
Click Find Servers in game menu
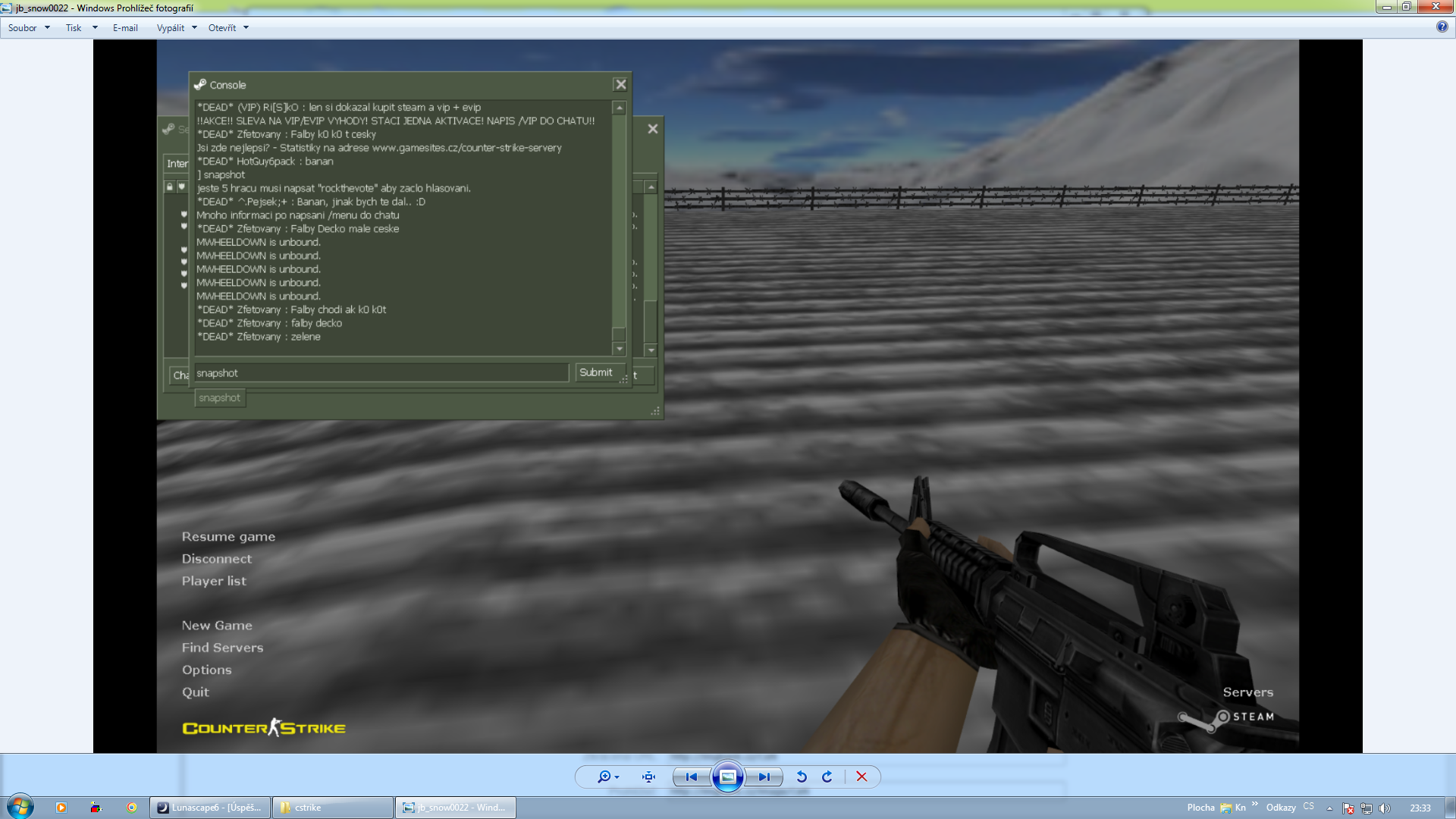pos(222,648)
